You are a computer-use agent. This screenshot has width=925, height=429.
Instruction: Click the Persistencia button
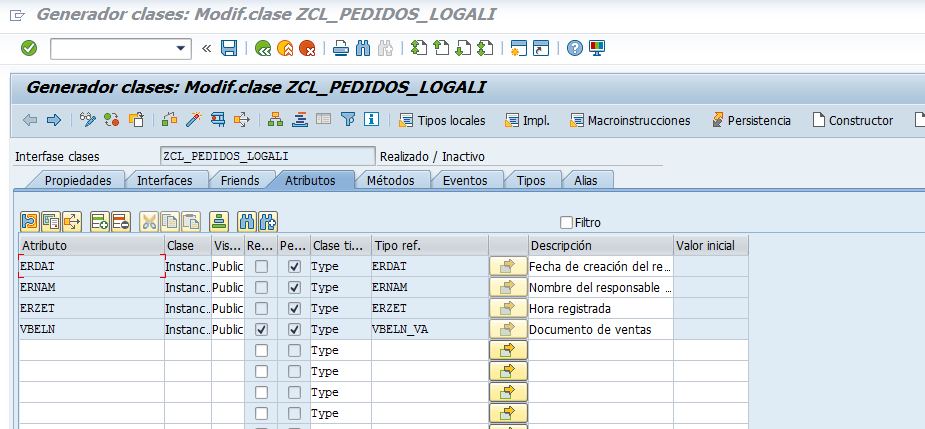[x=751, y=120]
